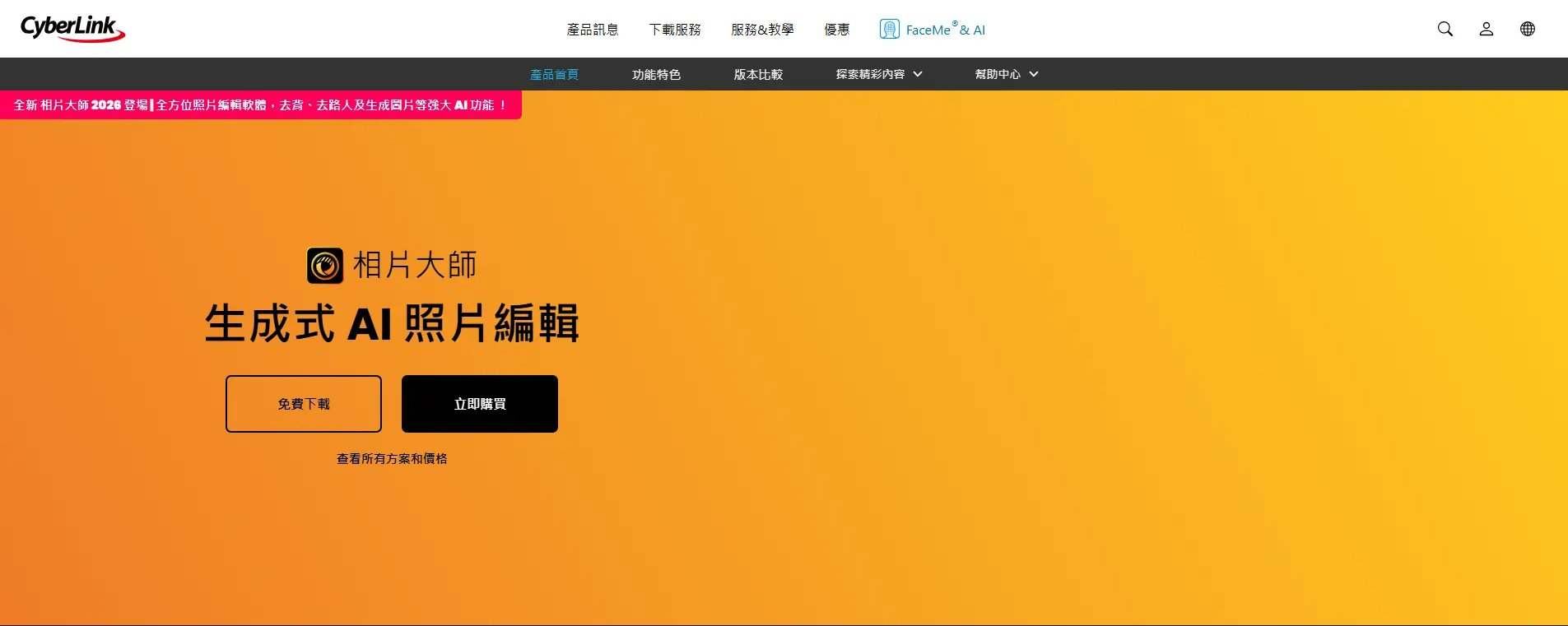Open 優惠 top menu
The width and height of the screenshot is (1568, 626).
click(837, 30)
